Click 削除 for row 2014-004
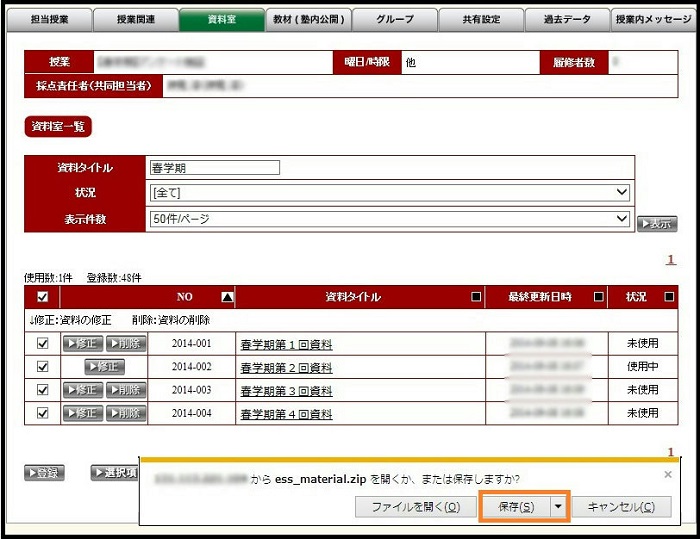 coord(126,413)
